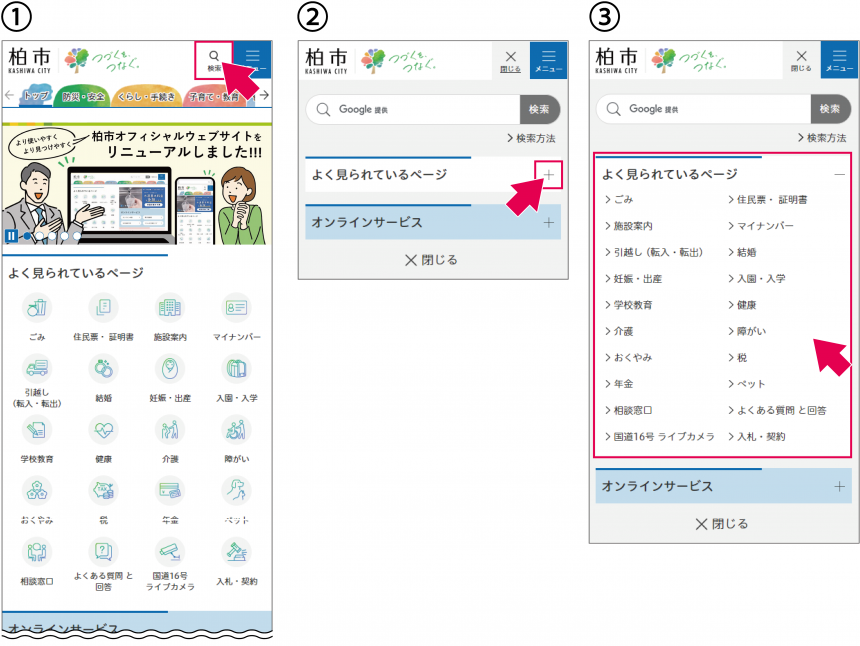860x646 pixels.
Task: Pause the banner slideshow in screen 1
Action: point(12,236)
